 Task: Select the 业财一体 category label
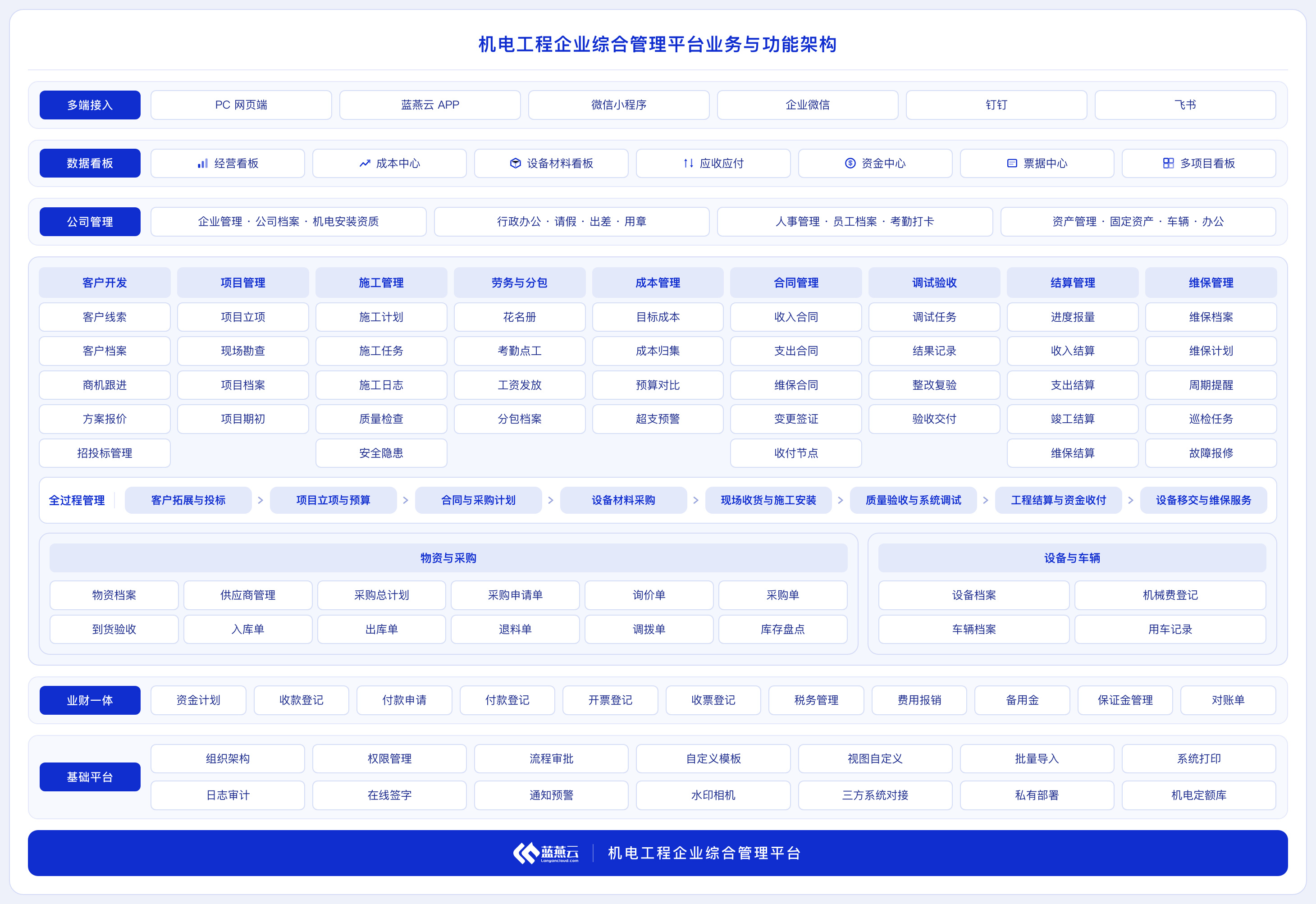point(90,700)
